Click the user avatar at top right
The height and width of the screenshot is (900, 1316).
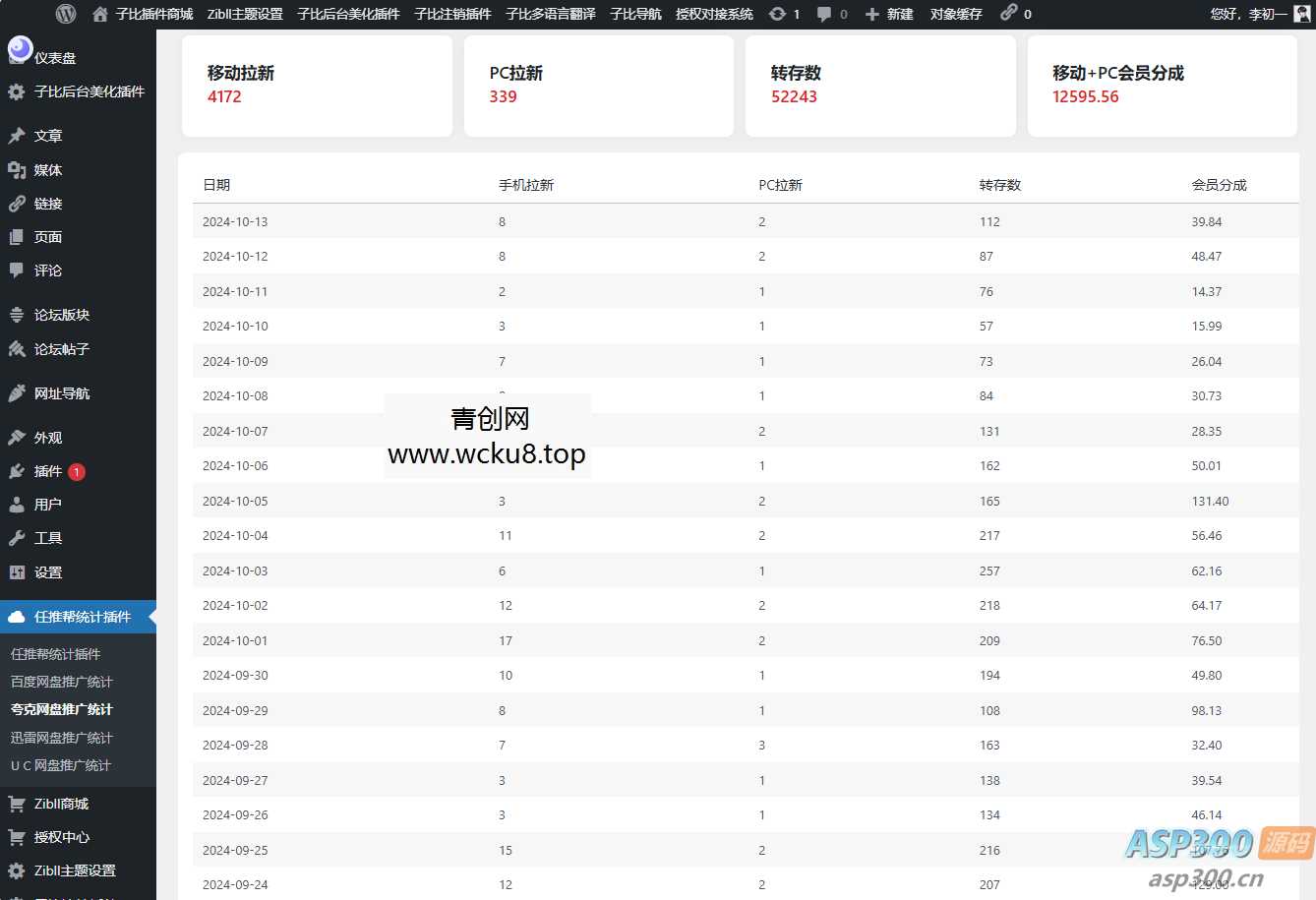pyautogui.click(x=1301, y=14)
